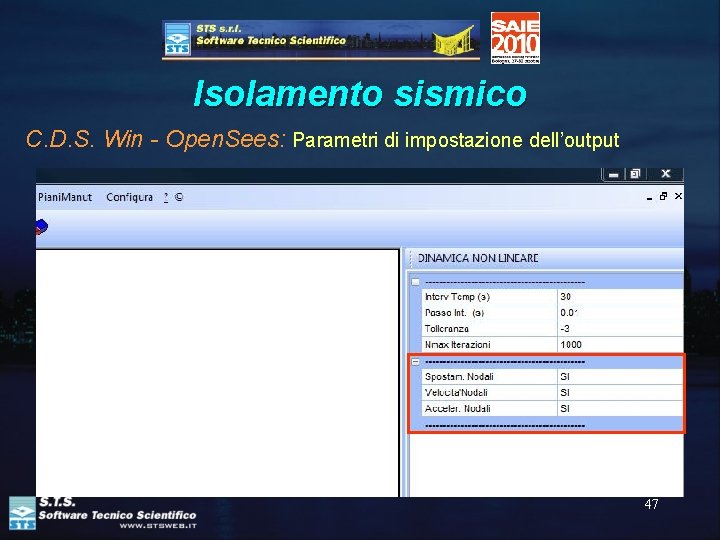The image size is (720, 540).
Task: Click the STS logo in the footer
Action: (22, 512)
